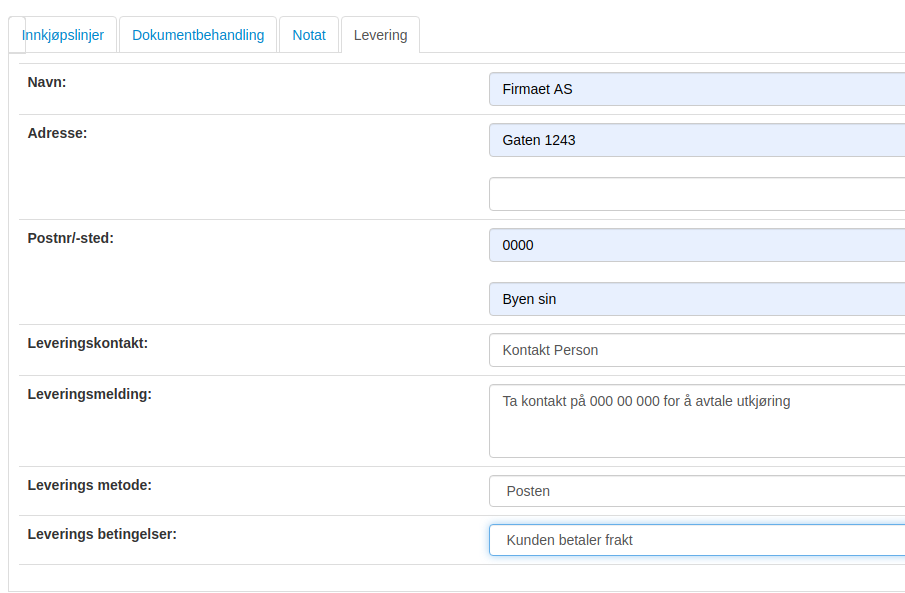The width and height of the screenshot is (905, 593).
Task: Click the Leveringsmelding label
Action: click(89, 394)
